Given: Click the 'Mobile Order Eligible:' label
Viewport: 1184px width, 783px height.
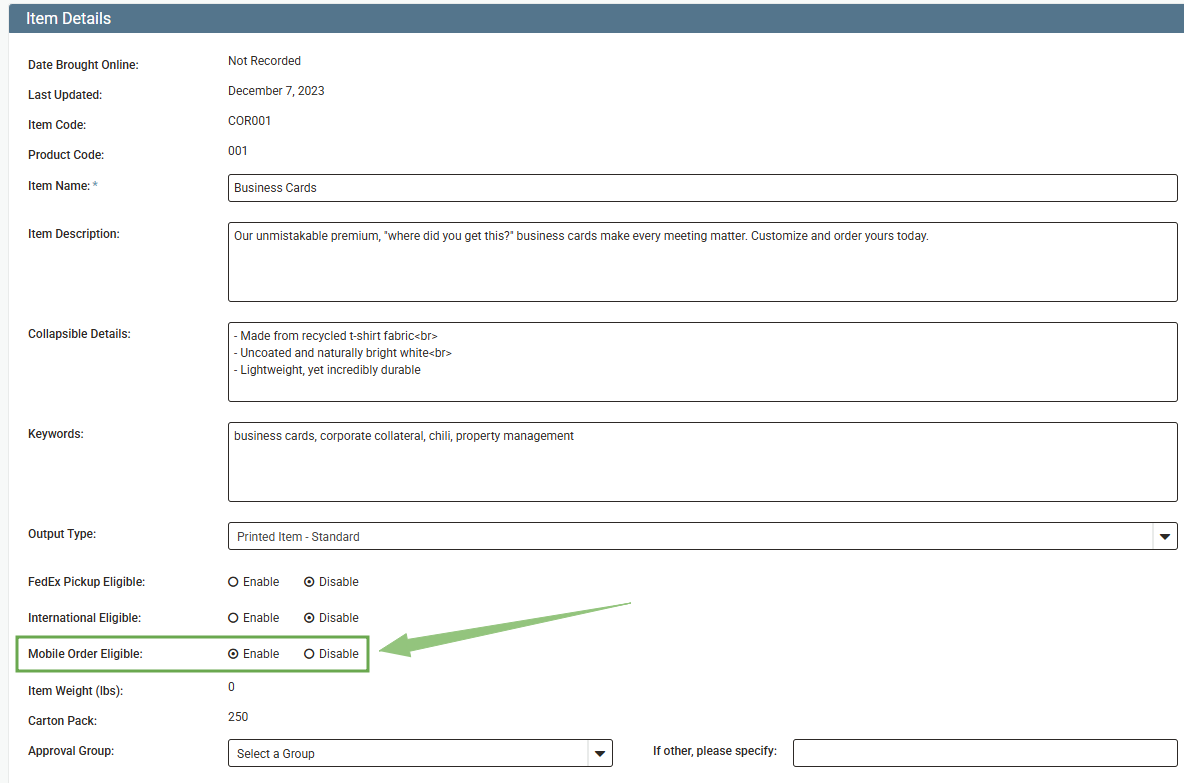Looking at the screenshot, I should point(85,654).
